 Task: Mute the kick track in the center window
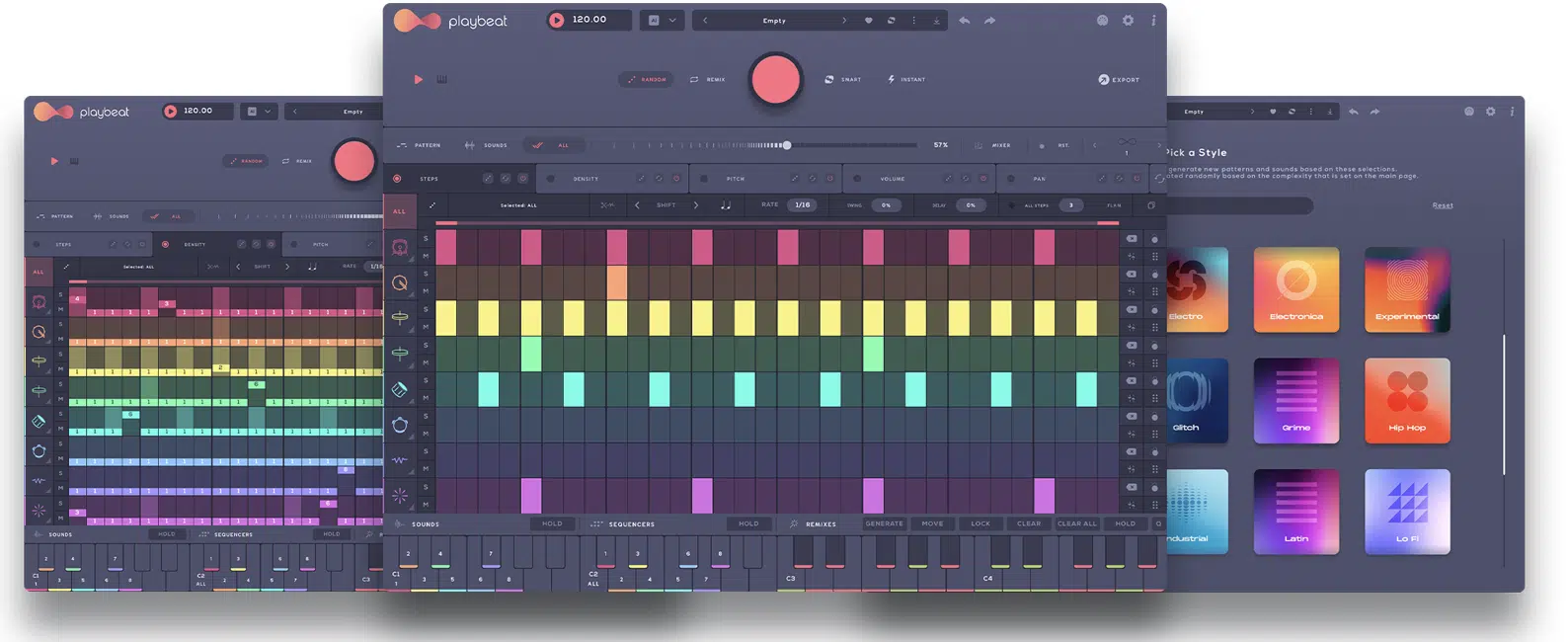coord(426,257)
